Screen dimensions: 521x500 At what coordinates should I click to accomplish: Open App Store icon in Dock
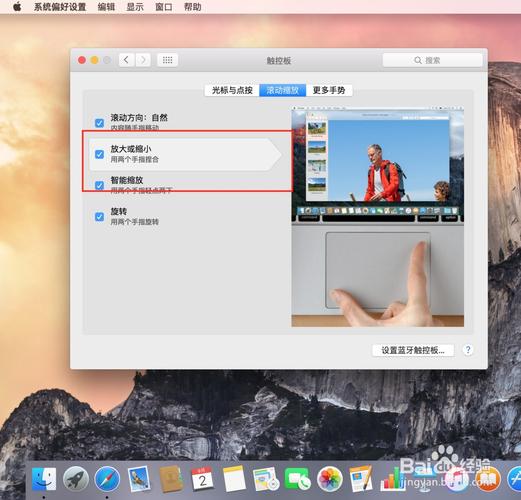coord(515,479)
